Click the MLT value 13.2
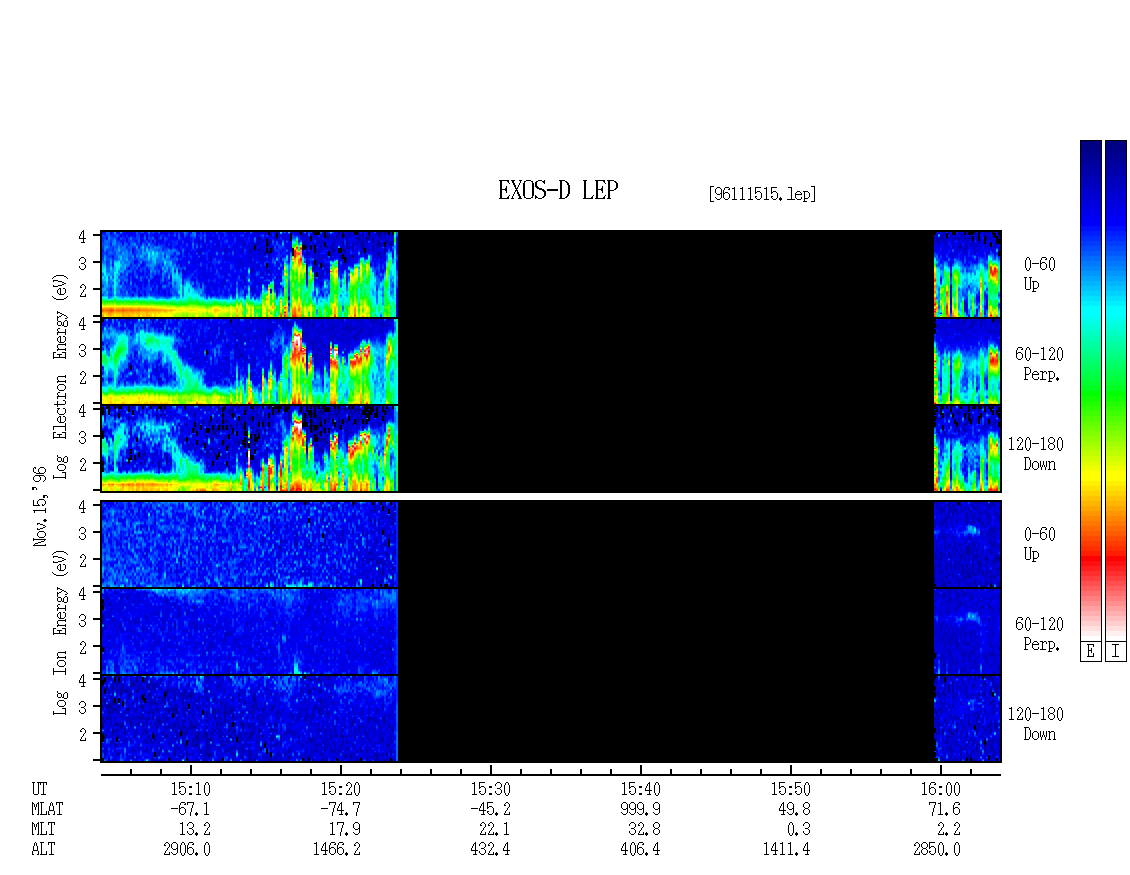This screenshot has height=875, width=1130. (195, 830)
